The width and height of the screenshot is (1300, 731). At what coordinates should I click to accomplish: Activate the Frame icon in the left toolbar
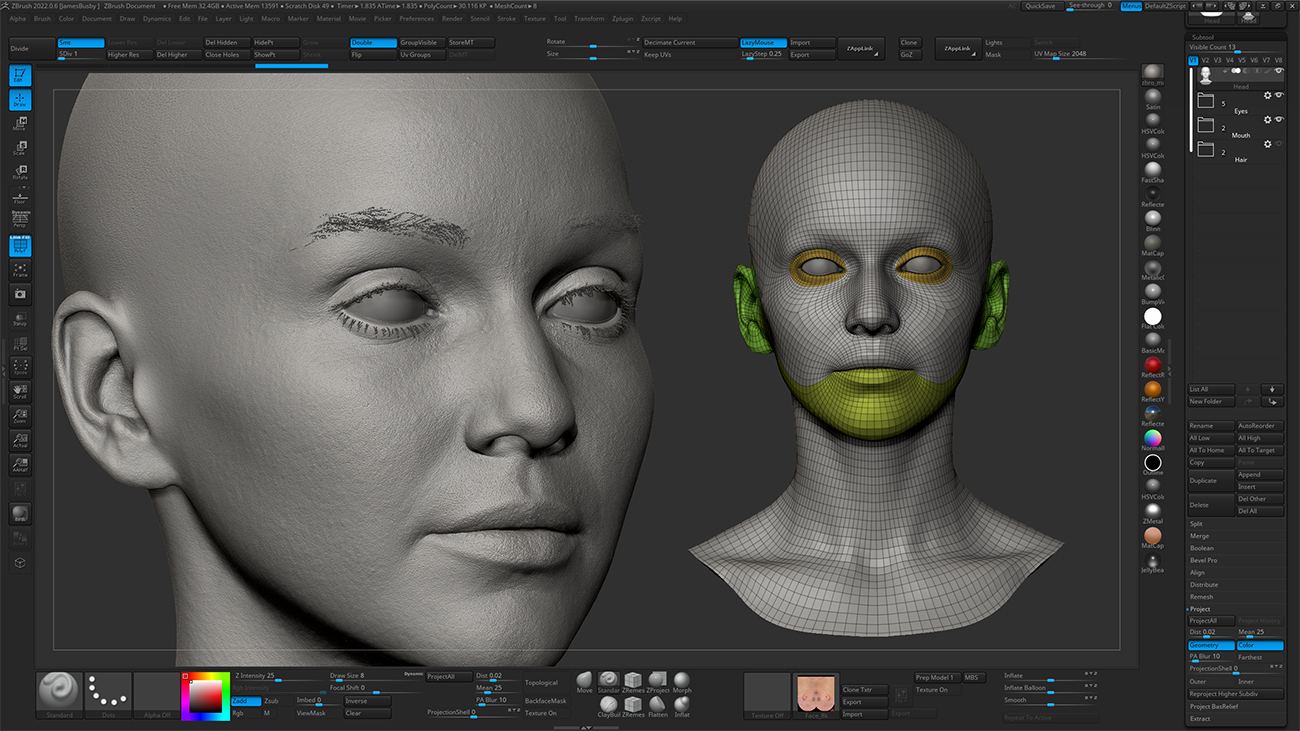coord(20,270)
